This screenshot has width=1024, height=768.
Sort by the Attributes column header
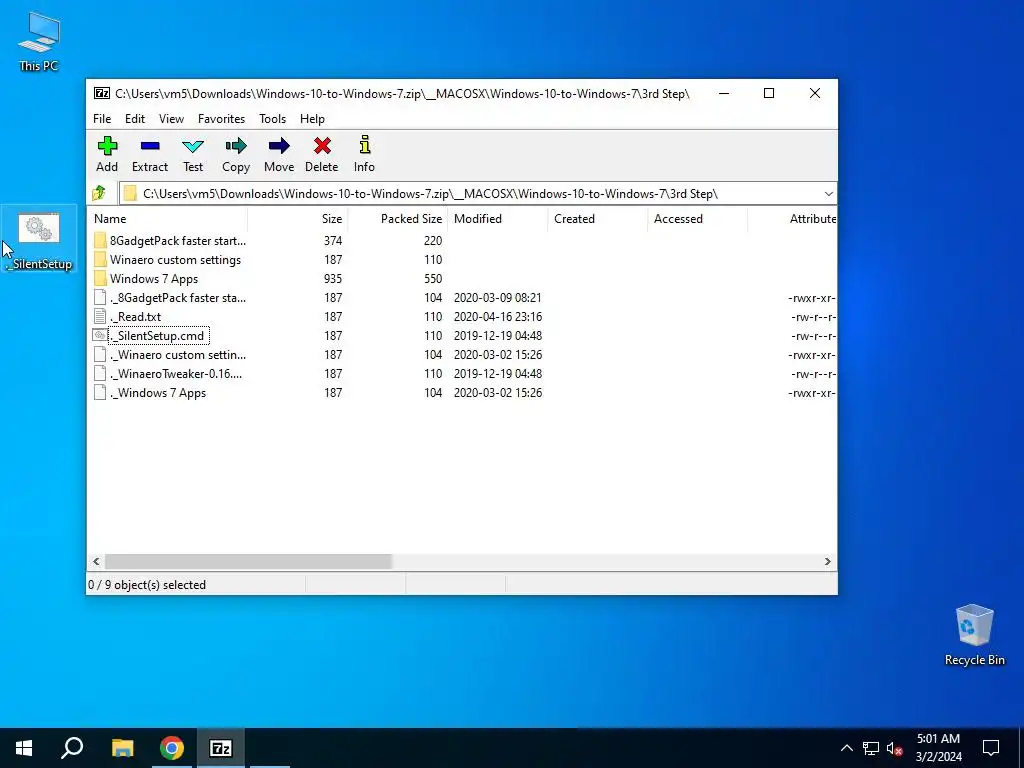[x=792, y=219]
